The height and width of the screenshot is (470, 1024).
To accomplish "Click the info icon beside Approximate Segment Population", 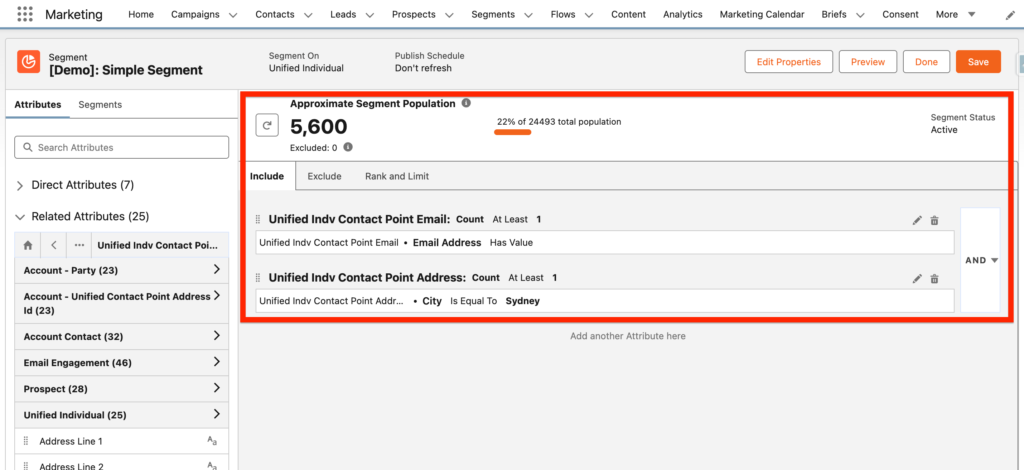I will tap(466, 103).
